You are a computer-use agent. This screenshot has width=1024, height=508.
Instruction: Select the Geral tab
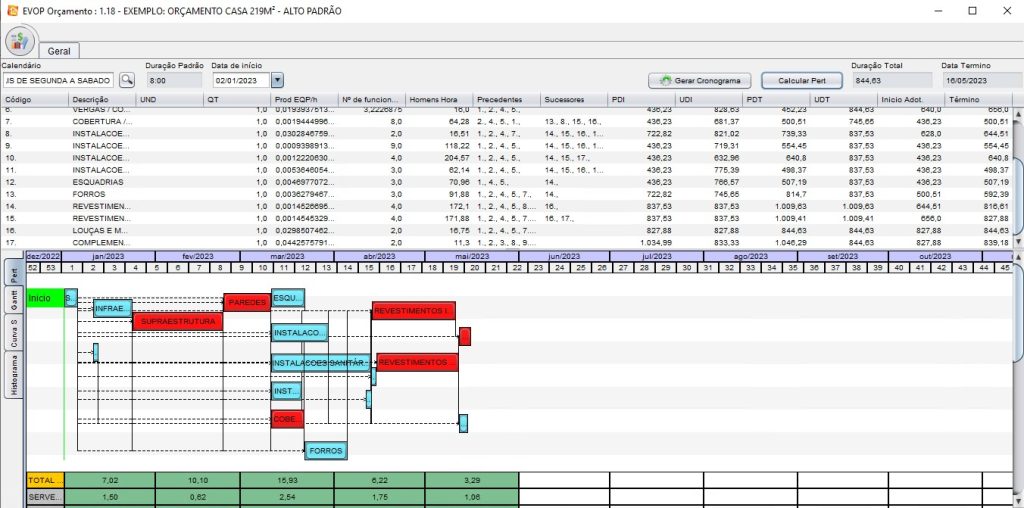[59, 50]
